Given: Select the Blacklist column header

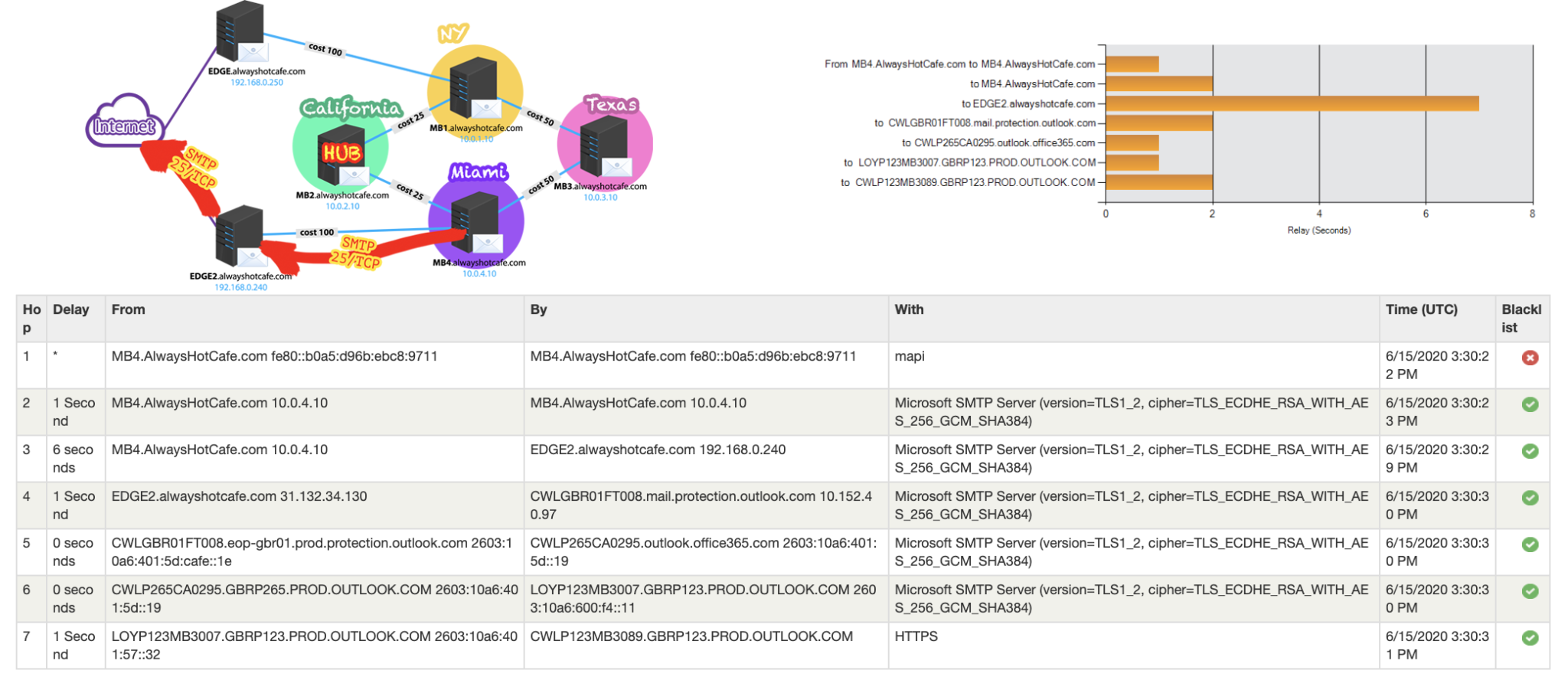Looking at the screenshot, I should tap(1522, 318).
